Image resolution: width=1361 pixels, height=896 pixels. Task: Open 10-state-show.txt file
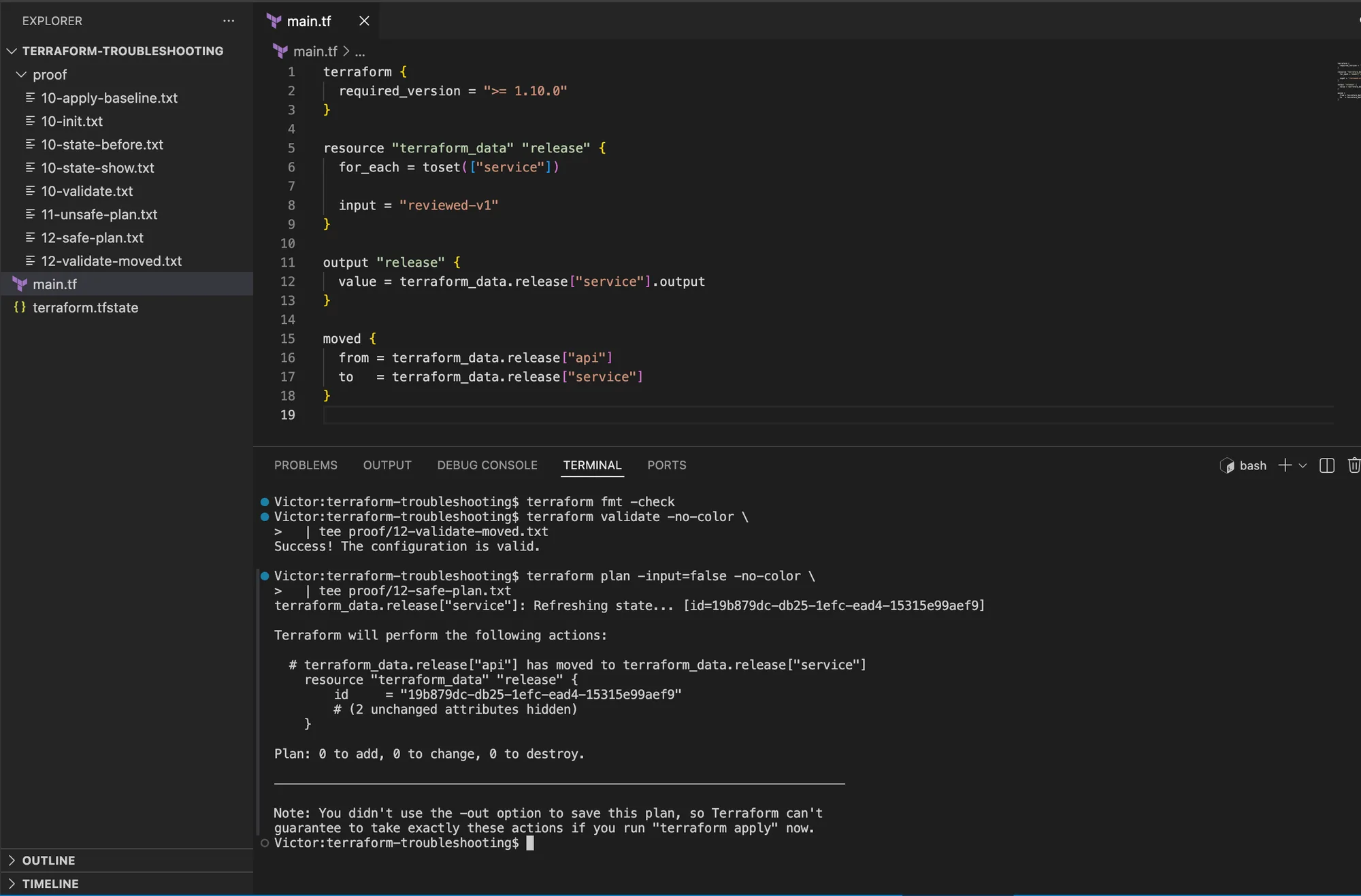(97, 167)
